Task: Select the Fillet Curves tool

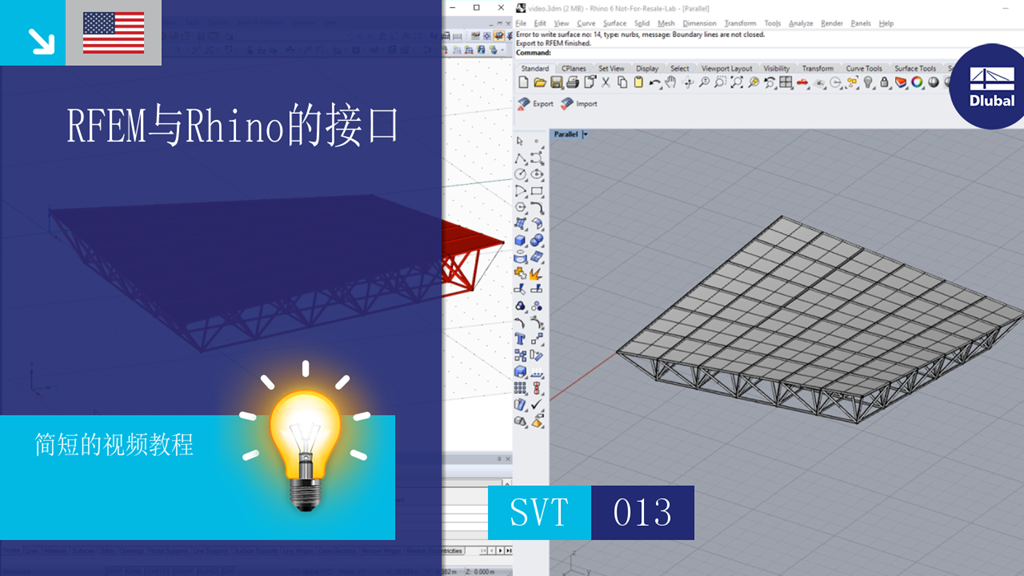Action: coord(537,208)
